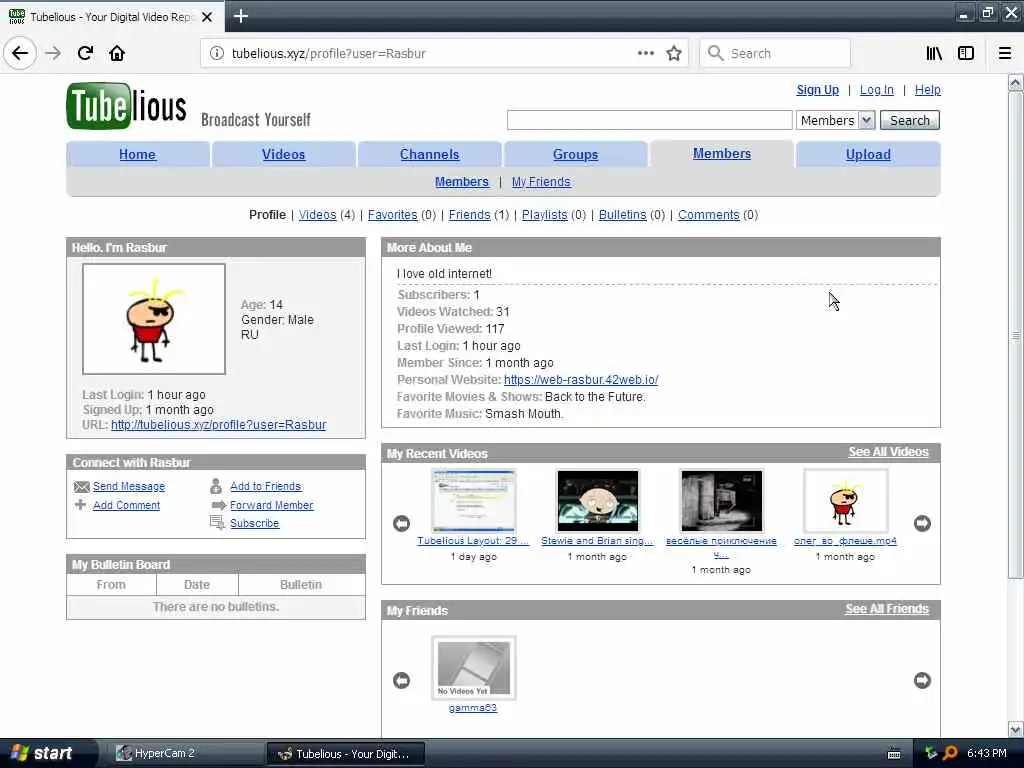
Task: Open the Home tab
Action: coord(137,155)
